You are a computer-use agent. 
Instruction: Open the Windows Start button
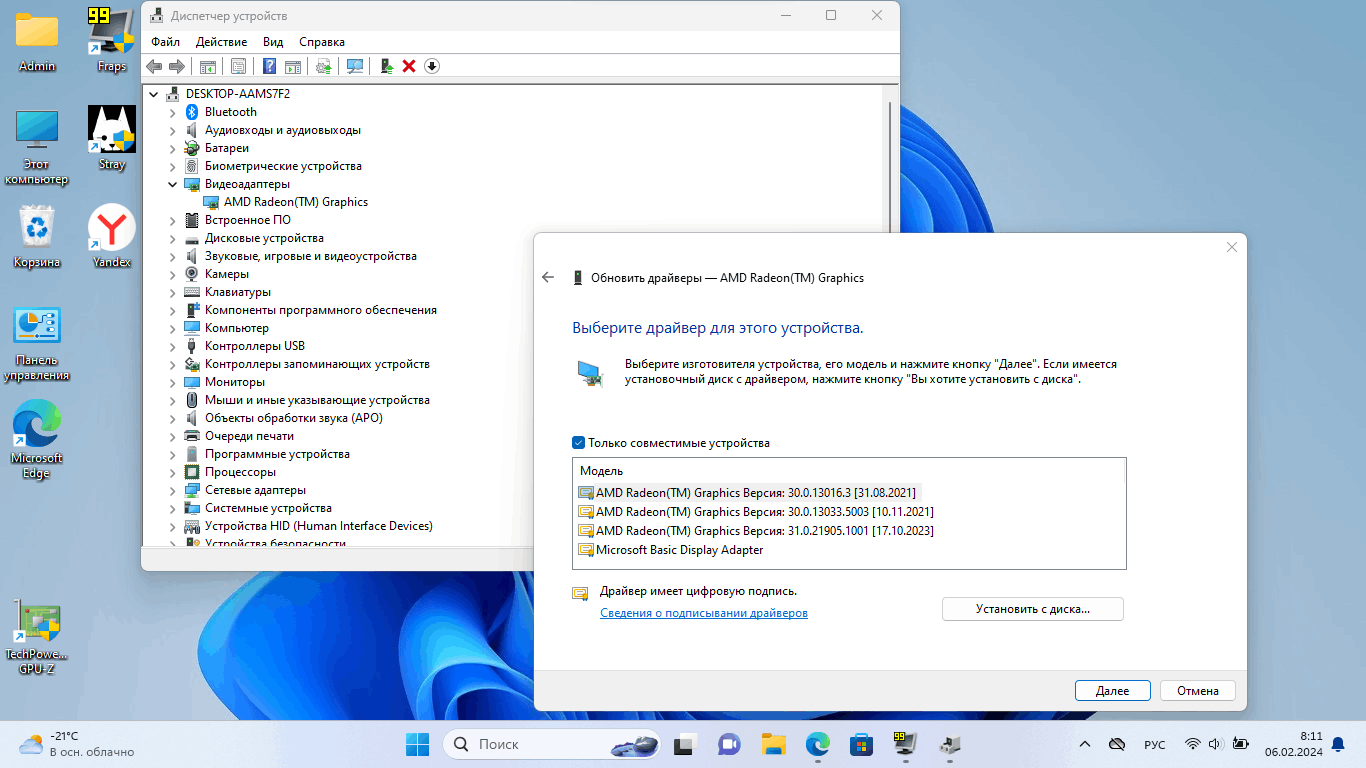417,744
